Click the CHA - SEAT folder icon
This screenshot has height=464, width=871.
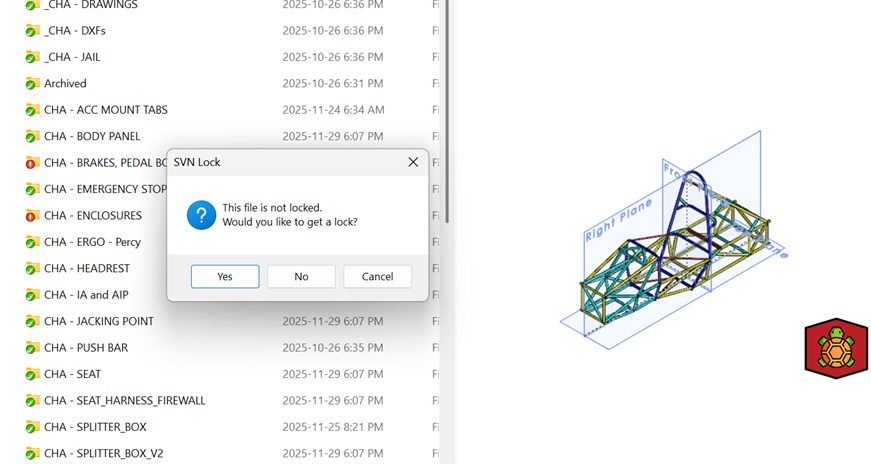[x=32, y=374]
